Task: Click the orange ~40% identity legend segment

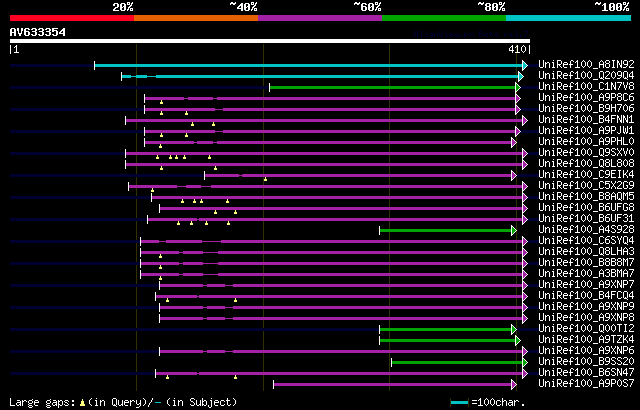Action: point(196,18)
